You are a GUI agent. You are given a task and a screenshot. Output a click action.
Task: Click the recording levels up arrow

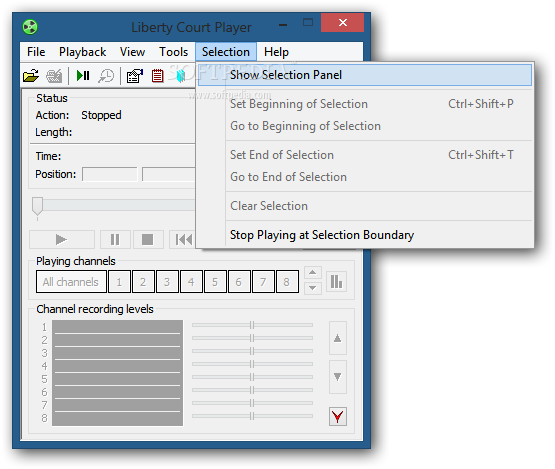point(338,338)
